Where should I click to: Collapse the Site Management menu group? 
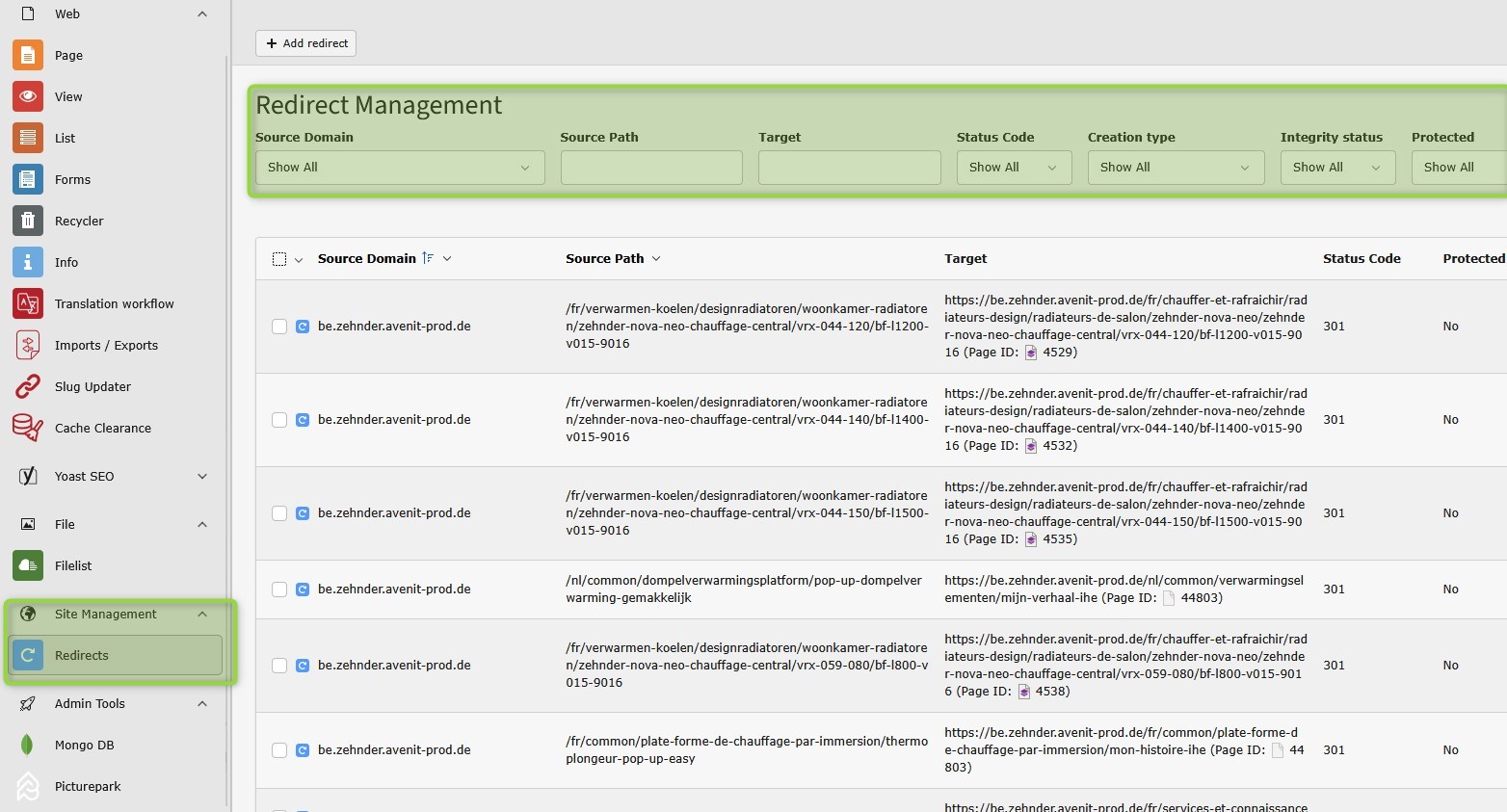pos(202,615)
